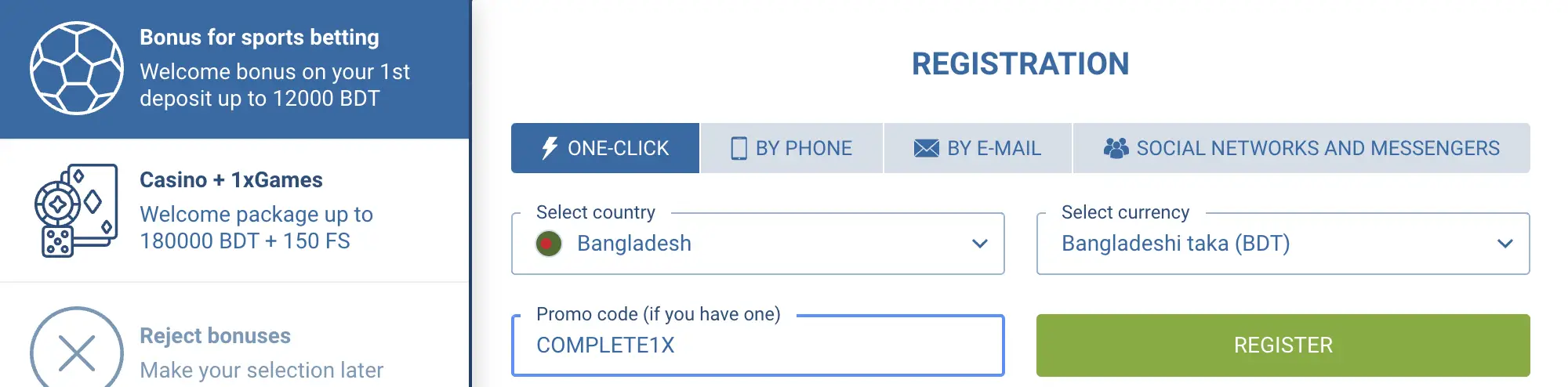
Task: Click the soccer ball sports bonus icon
Action: (77, 68)
